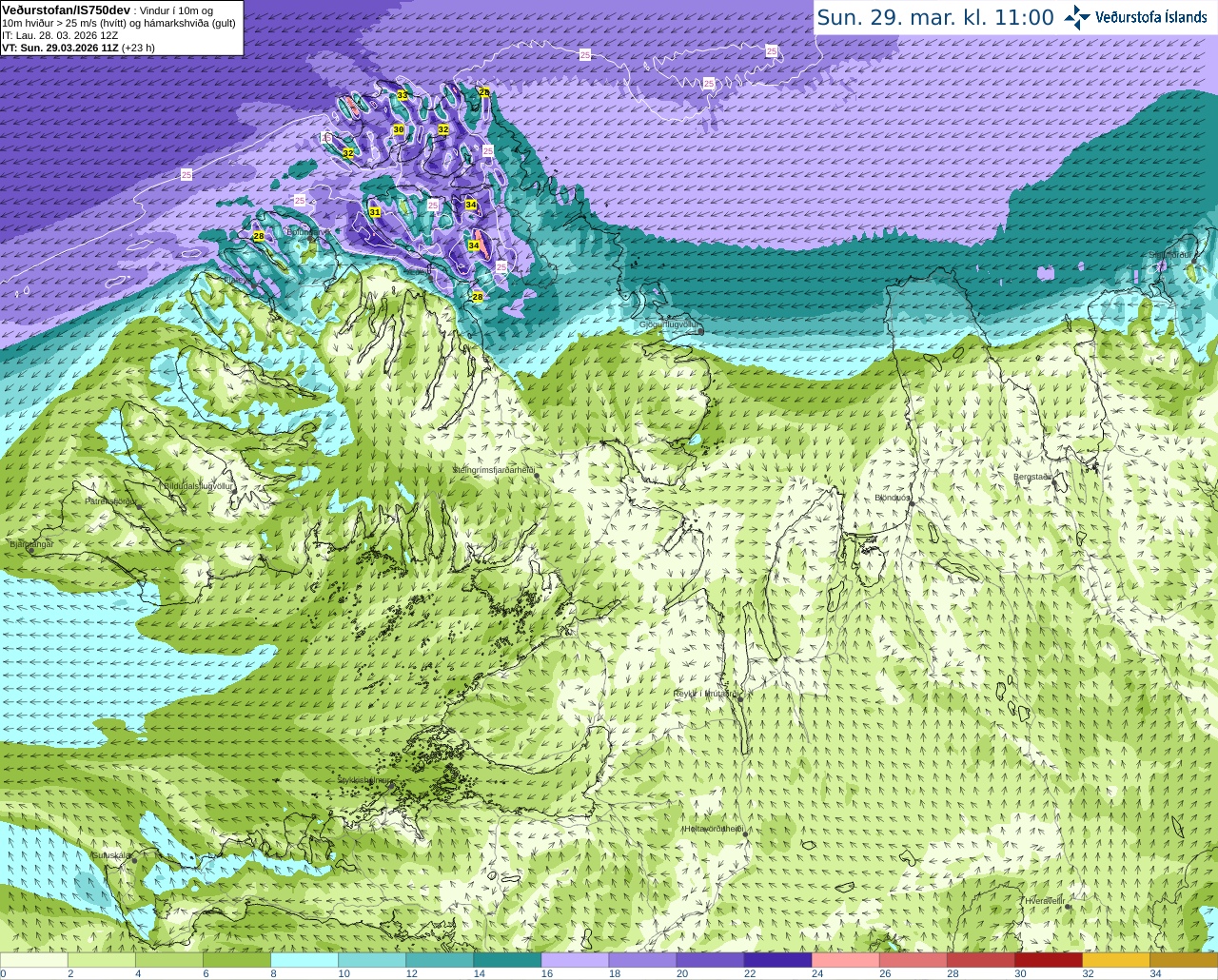Click the yellow gust marker labeled 30
1218x980 pixels.
pyautogui.click(x=399, y=129)
